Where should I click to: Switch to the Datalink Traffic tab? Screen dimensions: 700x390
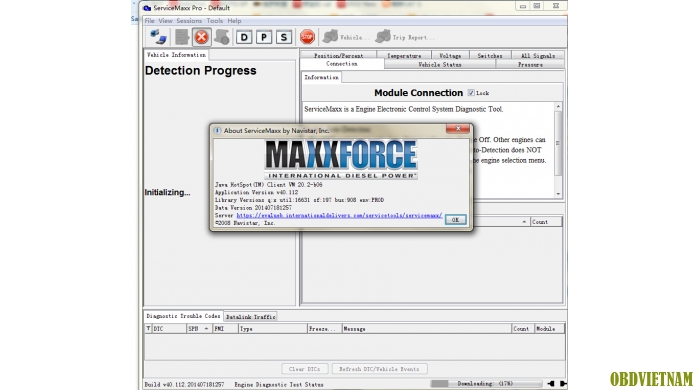250,316
